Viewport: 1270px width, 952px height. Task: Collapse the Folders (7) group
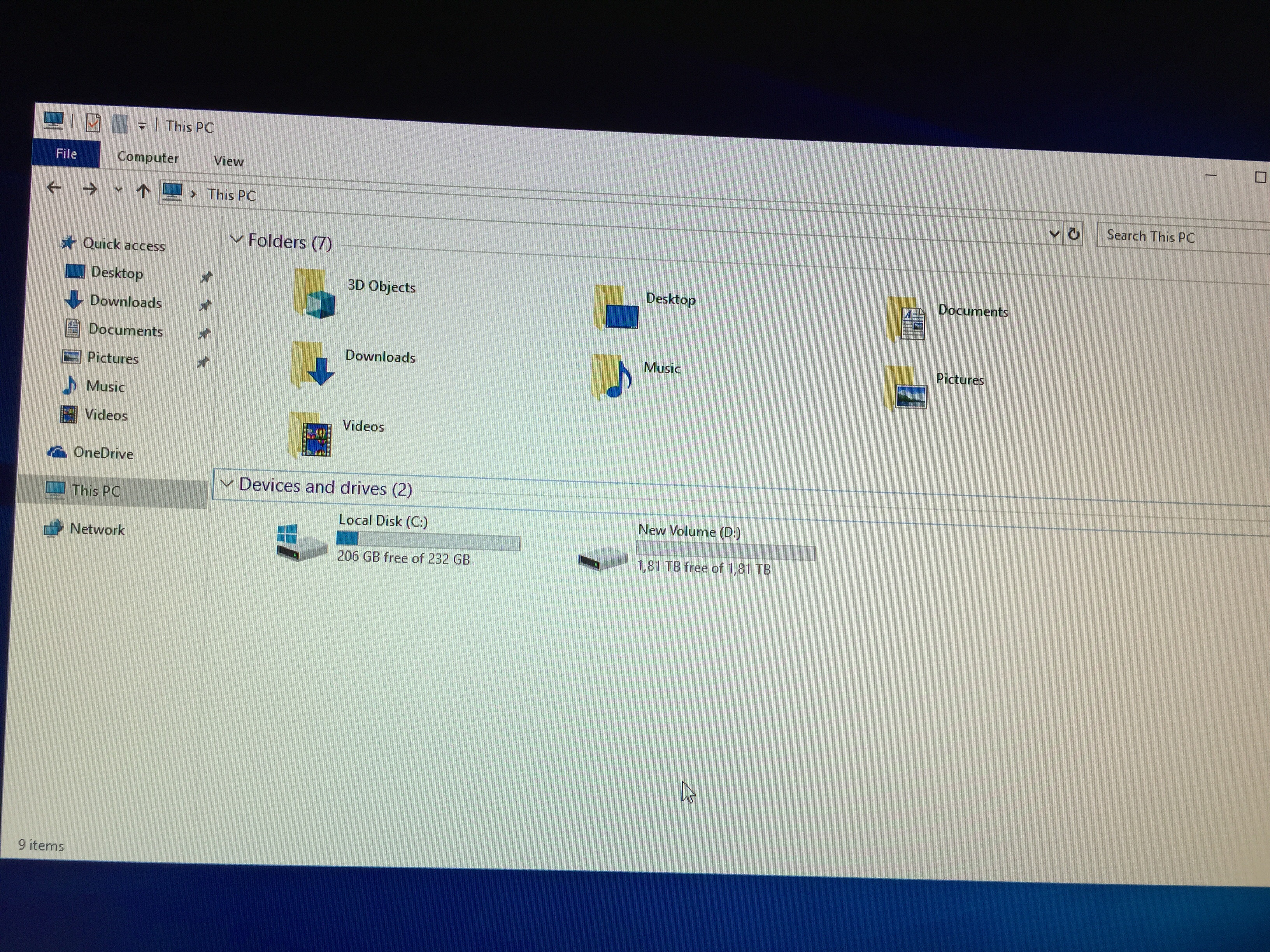pyautogui.click(x=236, y=239)
